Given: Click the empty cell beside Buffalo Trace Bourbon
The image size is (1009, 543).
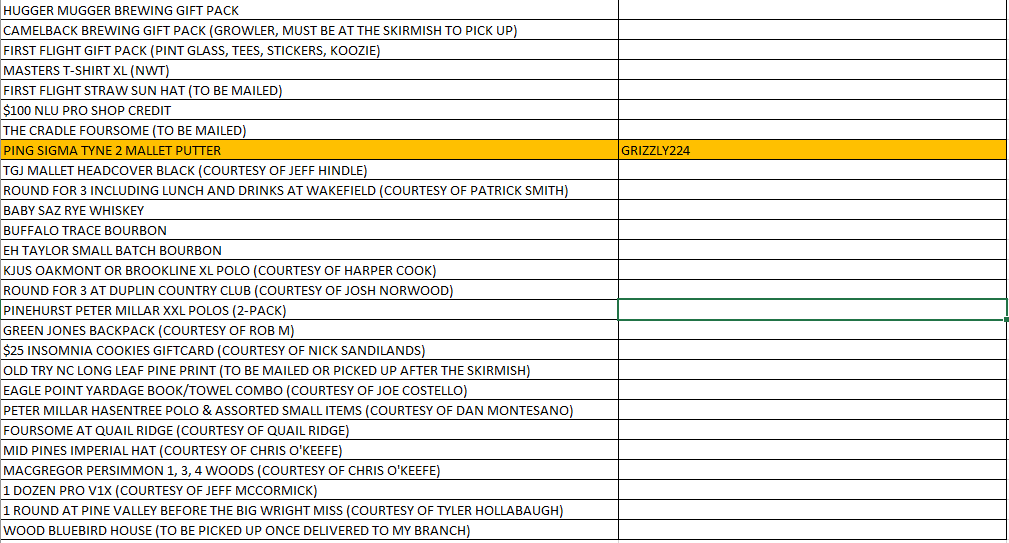Looking at the screenshot, I should tap(812, 230).
